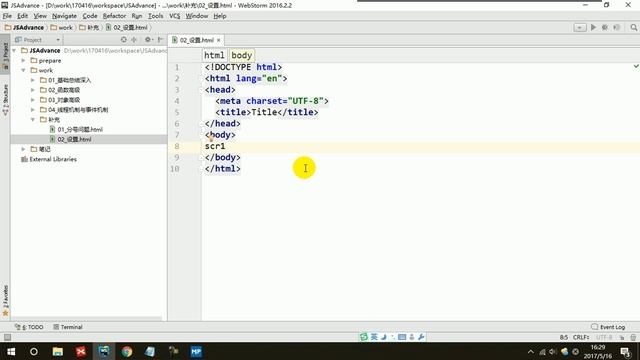Screen dimensions: 640x360
Task: Collapse the work folder
Action: point(23,70)
